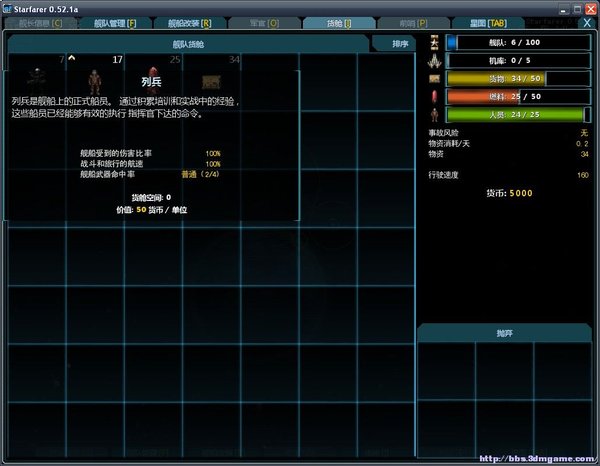This screenshot has height=466, width=600.
Task: Open the 星图 [TAB] star map tab
Action: tap(488, 23)
